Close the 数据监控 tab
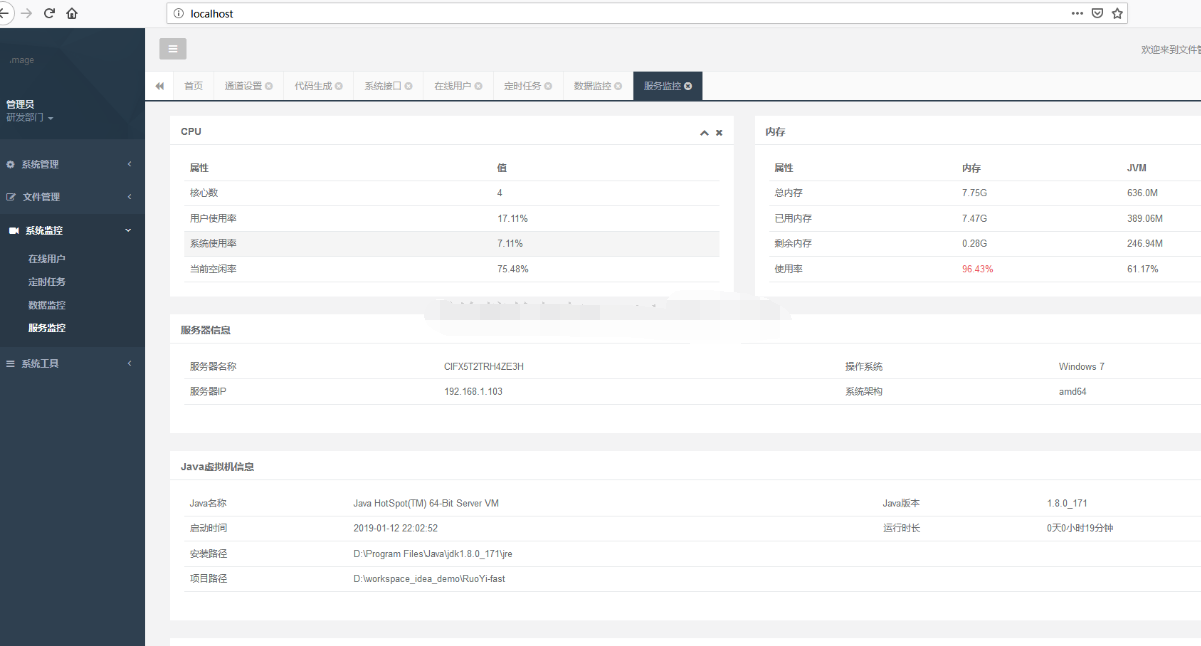1201x646 pixels. [x=618, y=86]
